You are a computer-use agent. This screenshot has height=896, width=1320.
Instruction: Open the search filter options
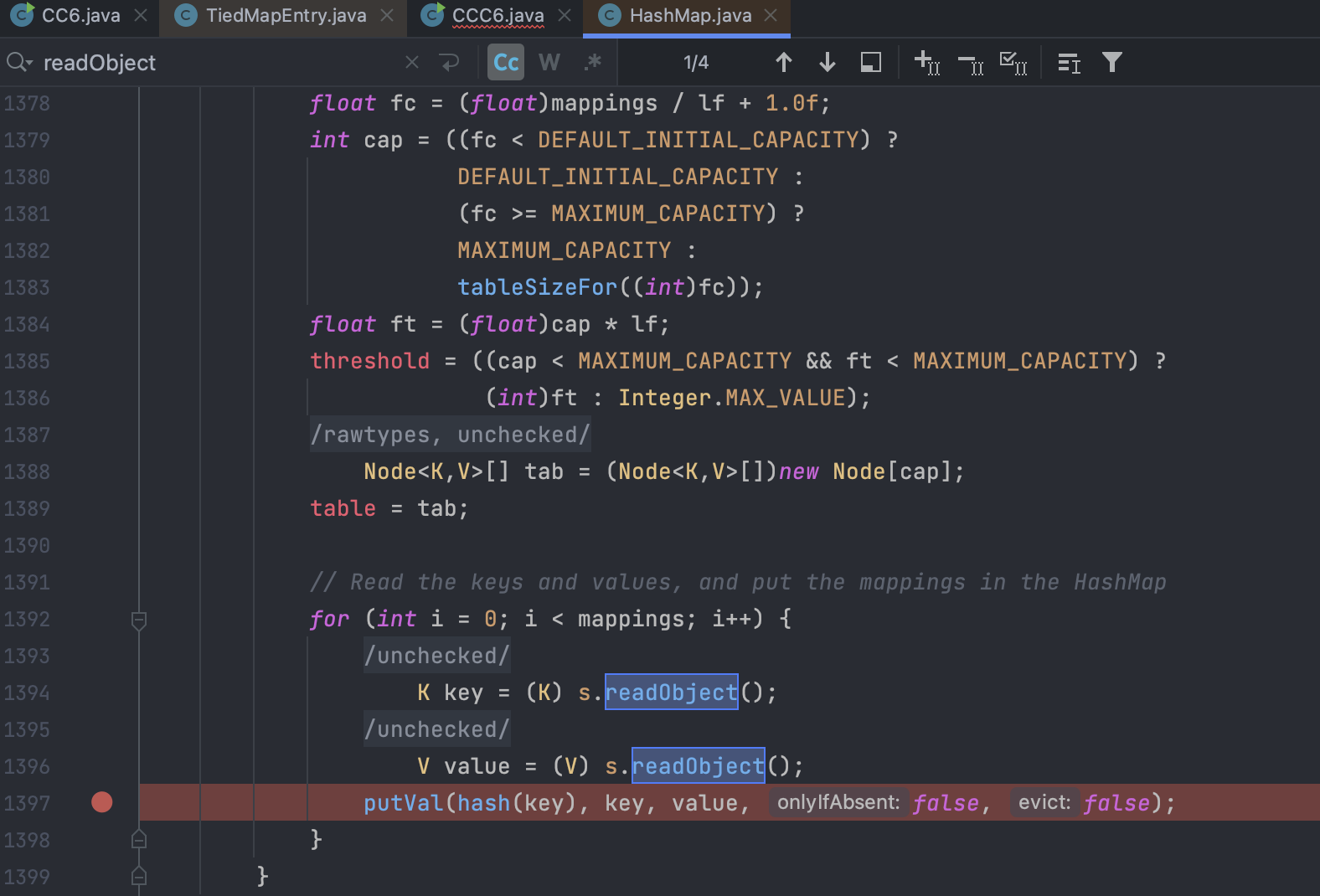[1111, 63]
